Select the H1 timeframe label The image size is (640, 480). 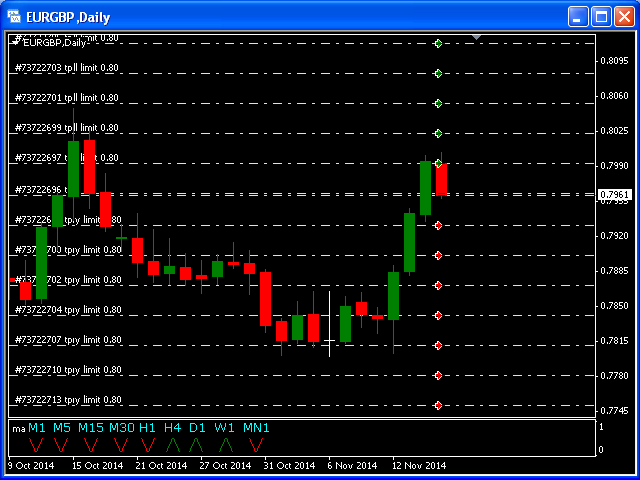click(x=148, y=428)
